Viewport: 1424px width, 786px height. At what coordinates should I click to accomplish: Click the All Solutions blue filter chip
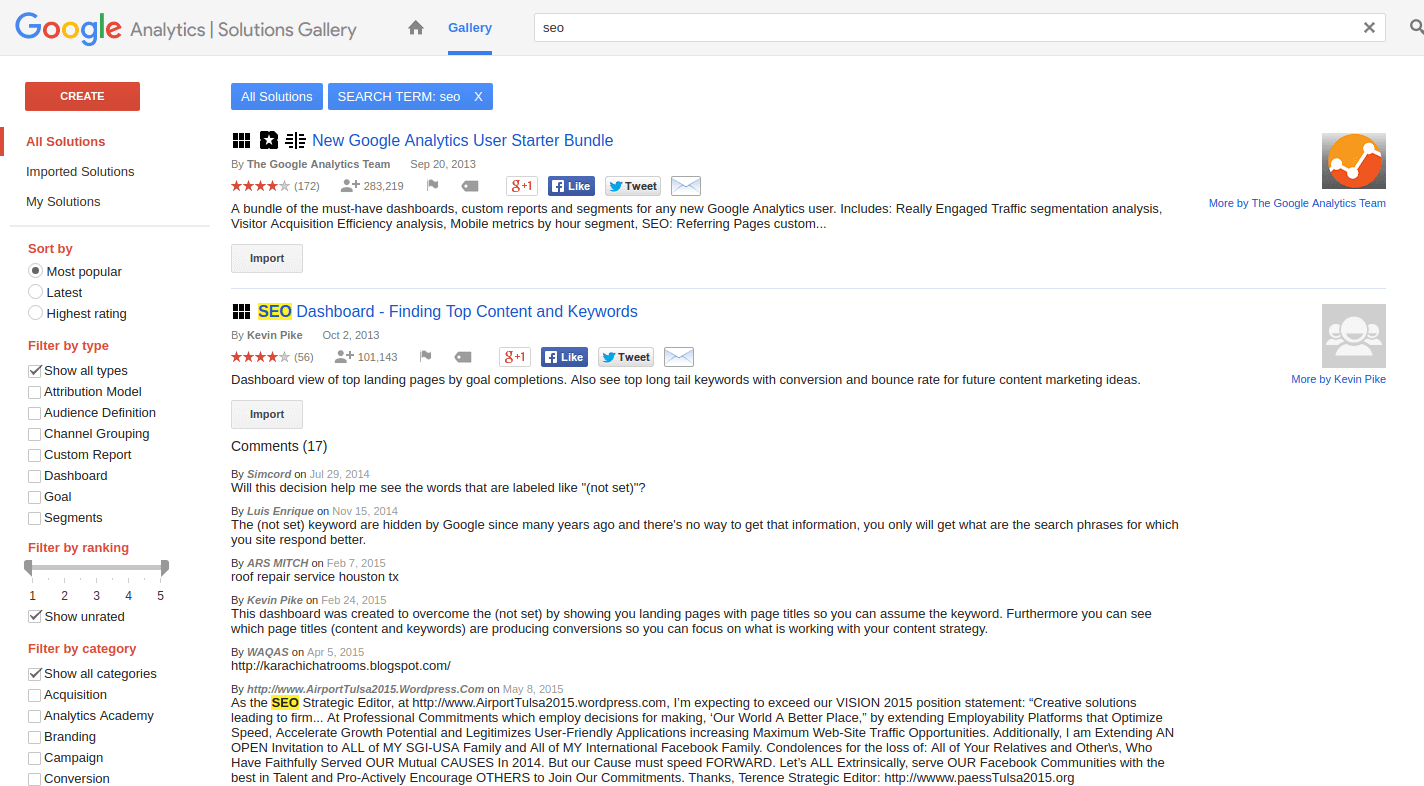[x=277, y=97]
